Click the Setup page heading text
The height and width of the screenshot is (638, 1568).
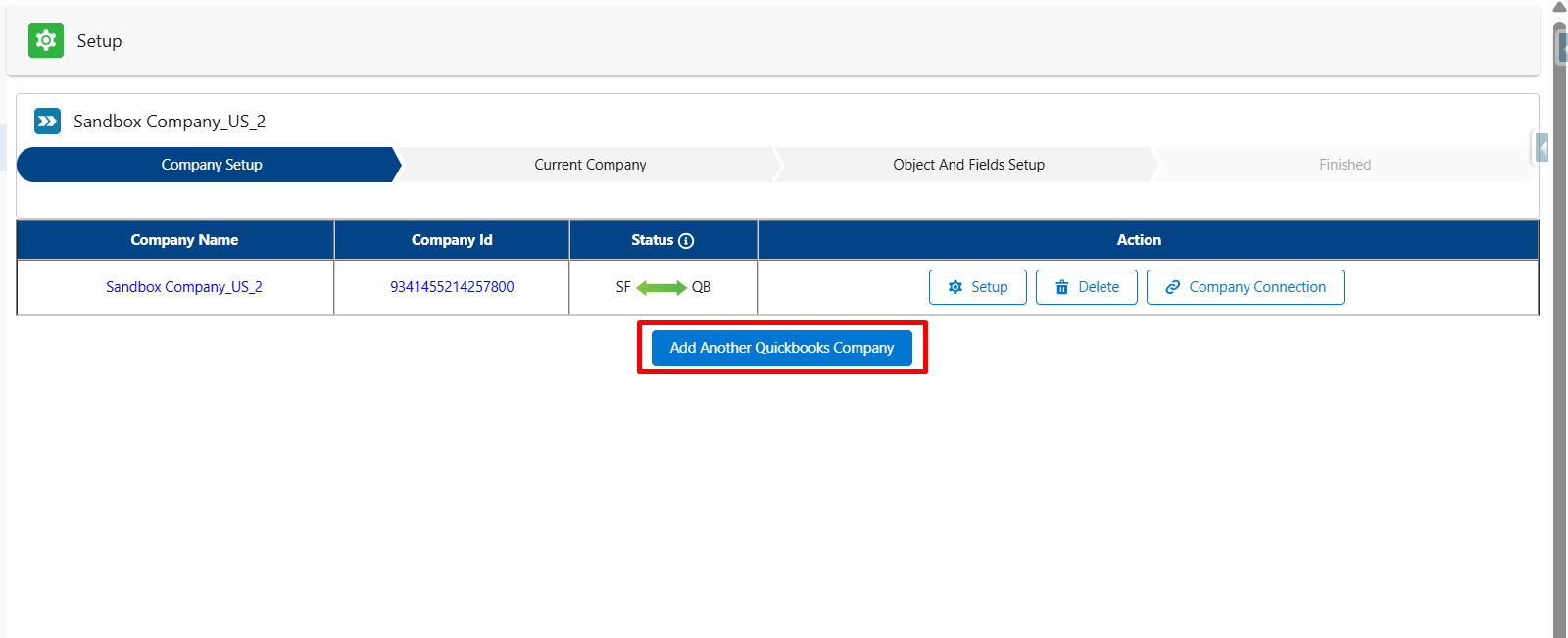tap(100, 41)
